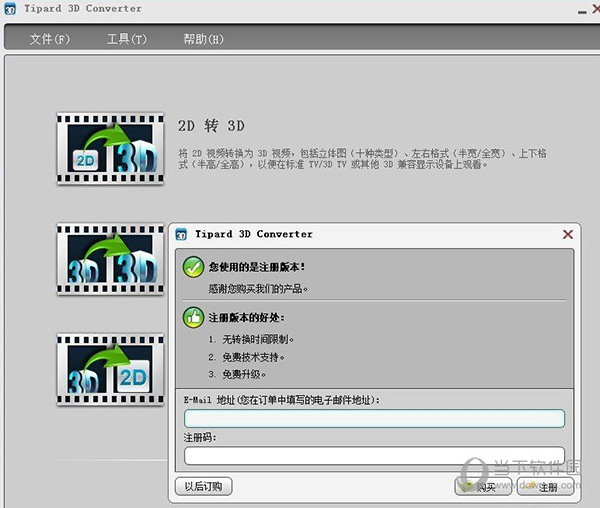The height and width of the screenshot is (508, 600).
Task: Click the green thumbs-up benefits icon
Action: pyautogui.click(x=193, y=318)
